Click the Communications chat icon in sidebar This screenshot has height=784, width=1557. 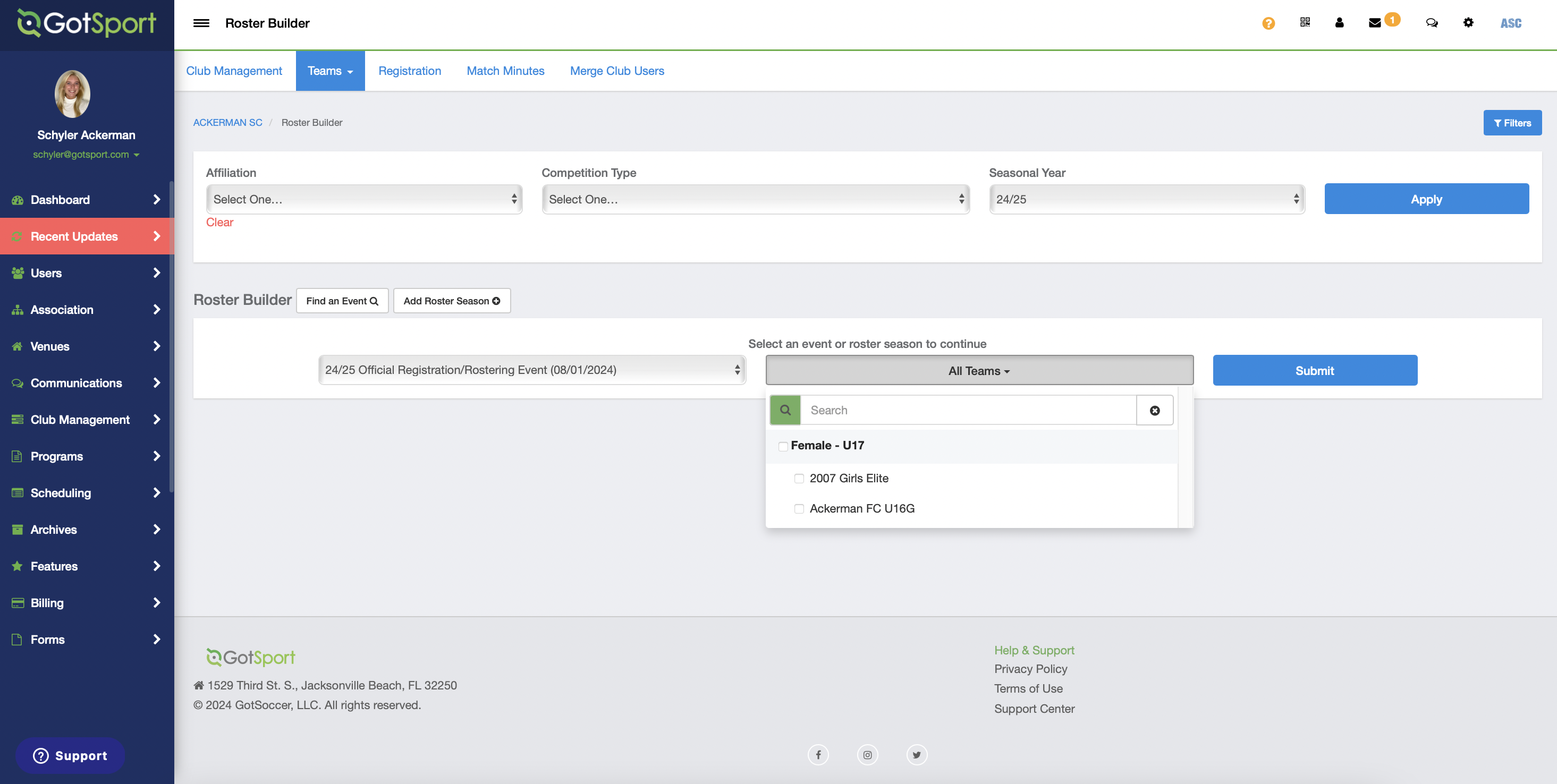[x=18, y=383]
